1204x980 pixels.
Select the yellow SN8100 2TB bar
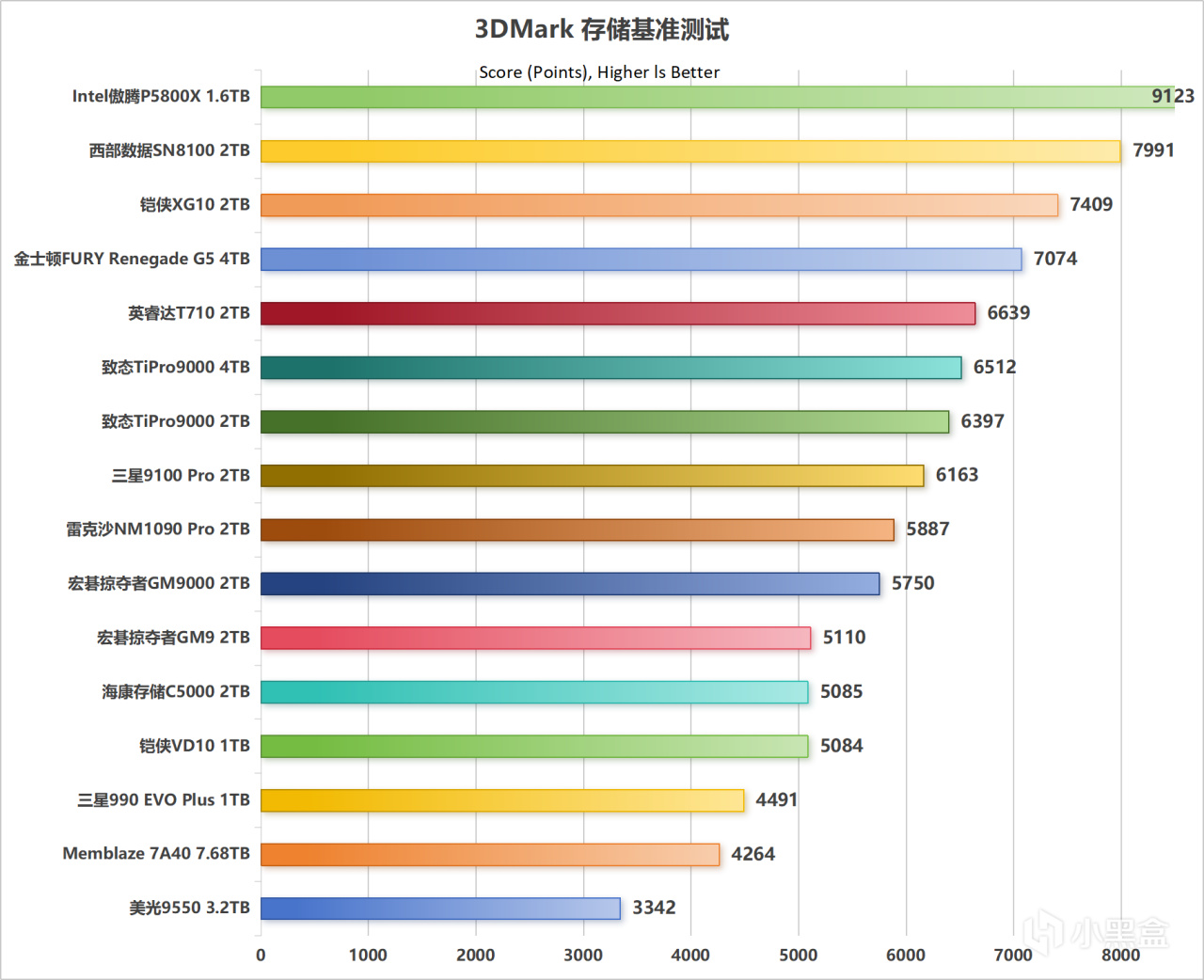point(690,151)
